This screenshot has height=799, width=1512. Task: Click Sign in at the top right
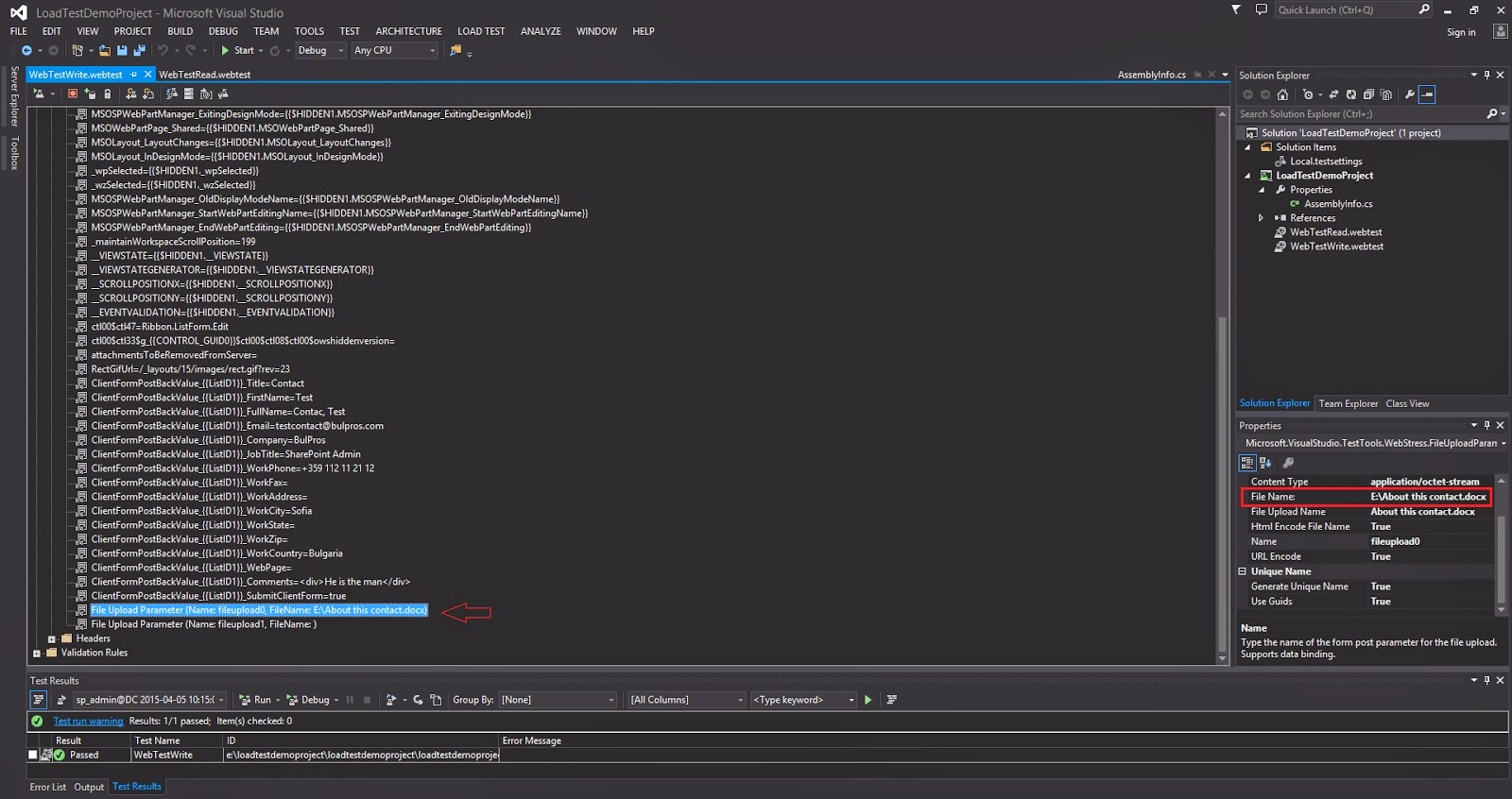(1461, 32)
